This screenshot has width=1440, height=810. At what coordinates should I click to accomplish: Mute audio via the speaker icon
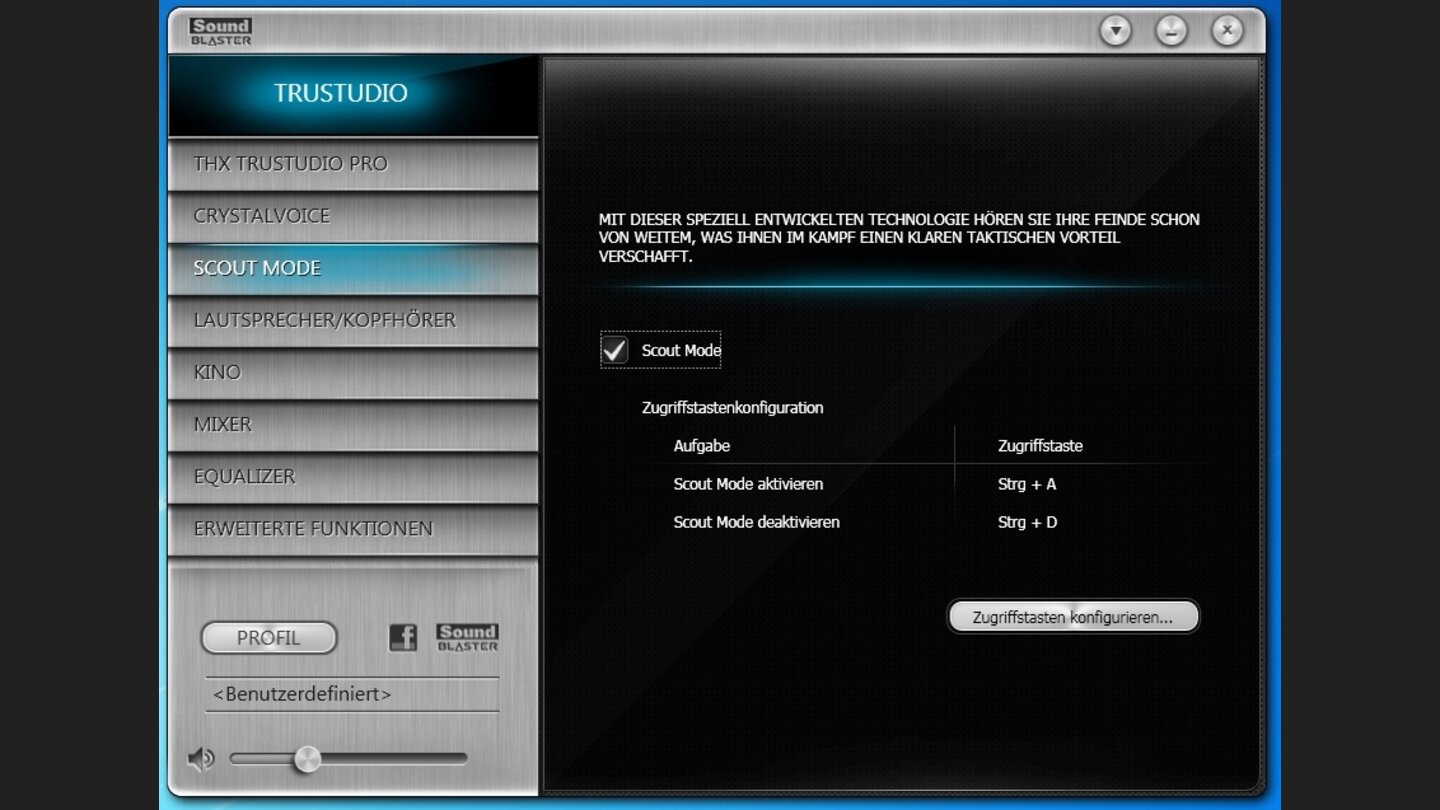click(201, 759)
